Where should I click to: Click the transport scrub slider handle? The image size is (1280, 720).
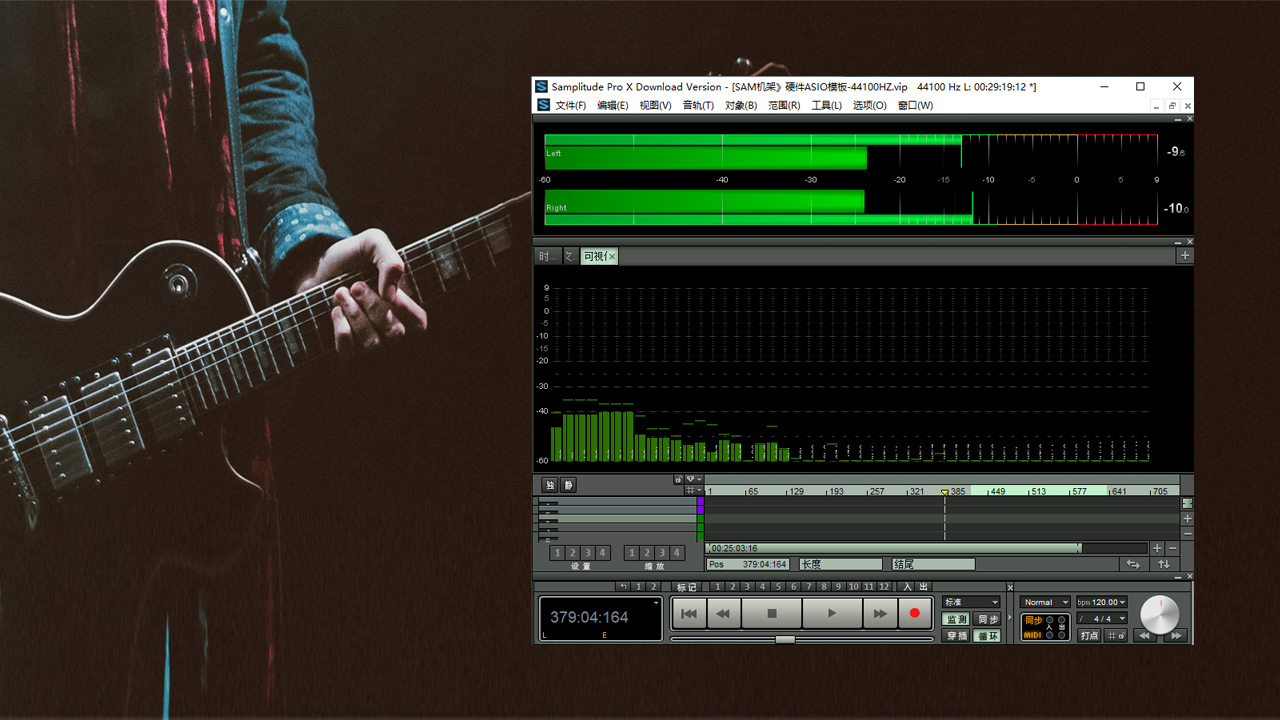pos(785,638)
